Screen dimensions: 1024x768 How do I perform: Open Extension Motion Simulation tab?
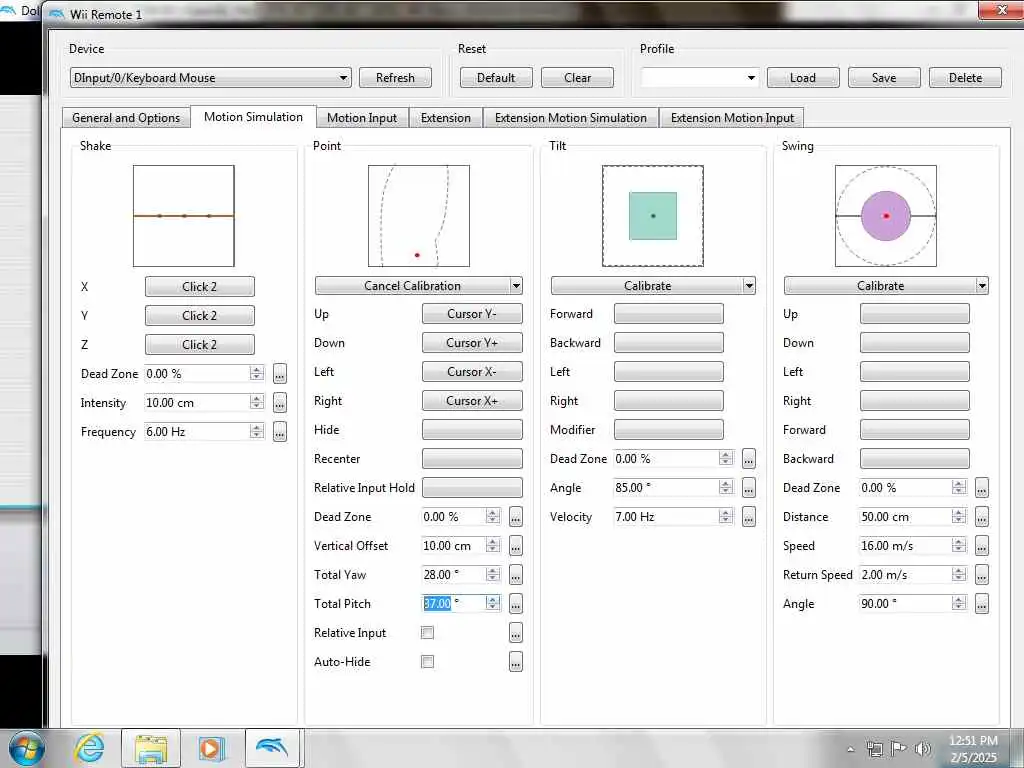571,118
